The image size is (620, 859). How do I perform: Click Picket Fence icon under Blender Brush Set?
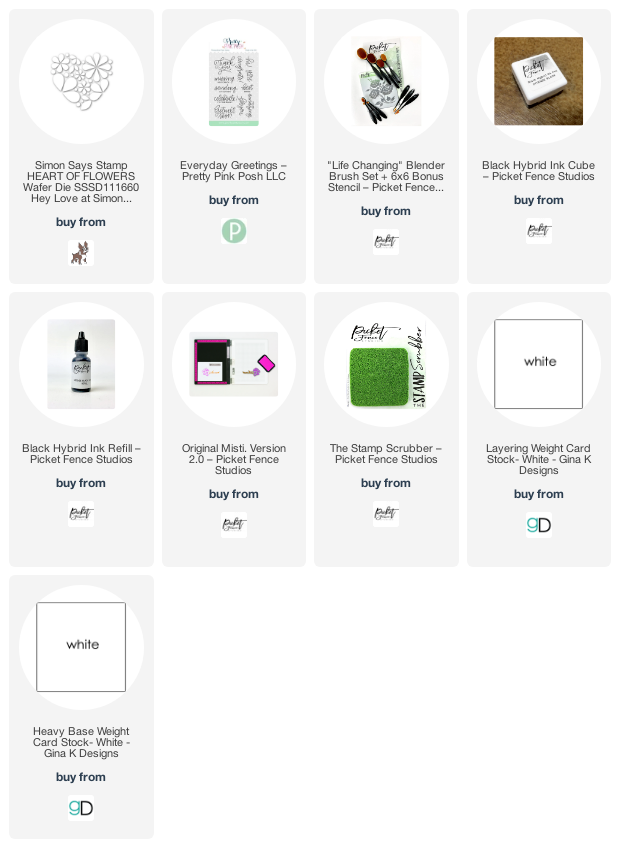pos(386,242)
